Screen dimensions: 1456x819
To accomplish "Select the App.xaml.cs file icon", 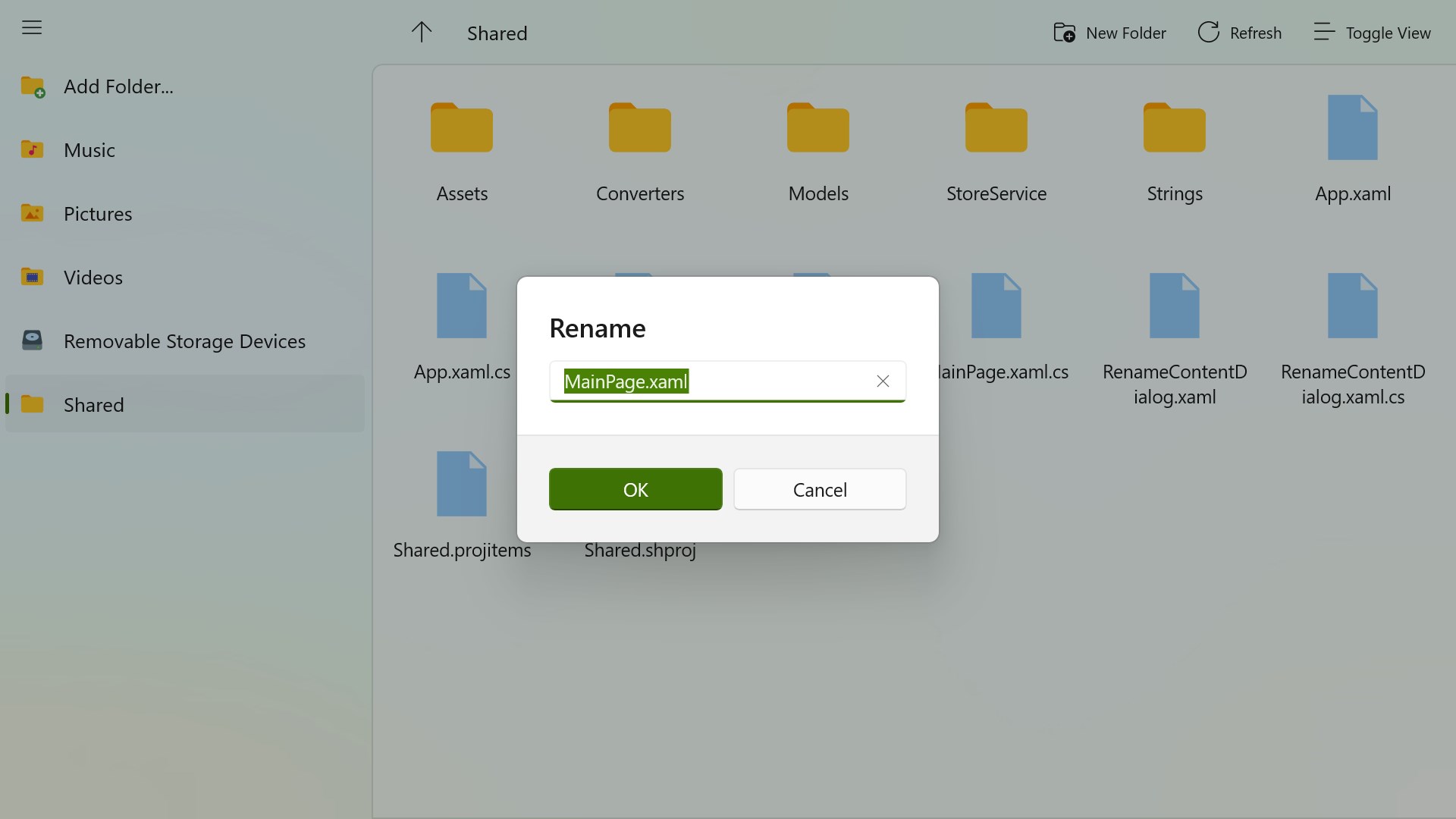I will [x=462, y=306].
